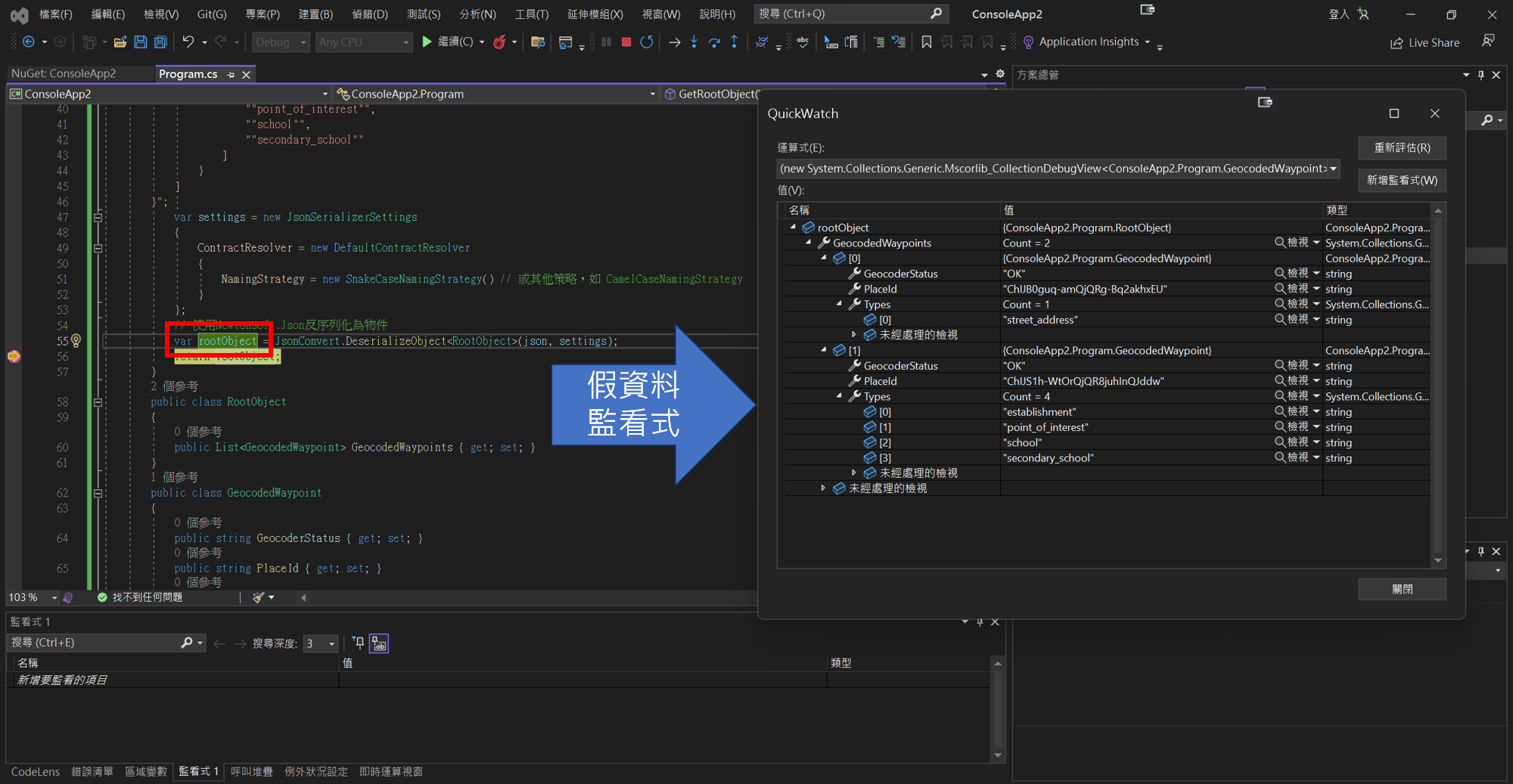Toggle a bookmark using the bookmark icon
Screen dimensions: 1513x784
926,42
